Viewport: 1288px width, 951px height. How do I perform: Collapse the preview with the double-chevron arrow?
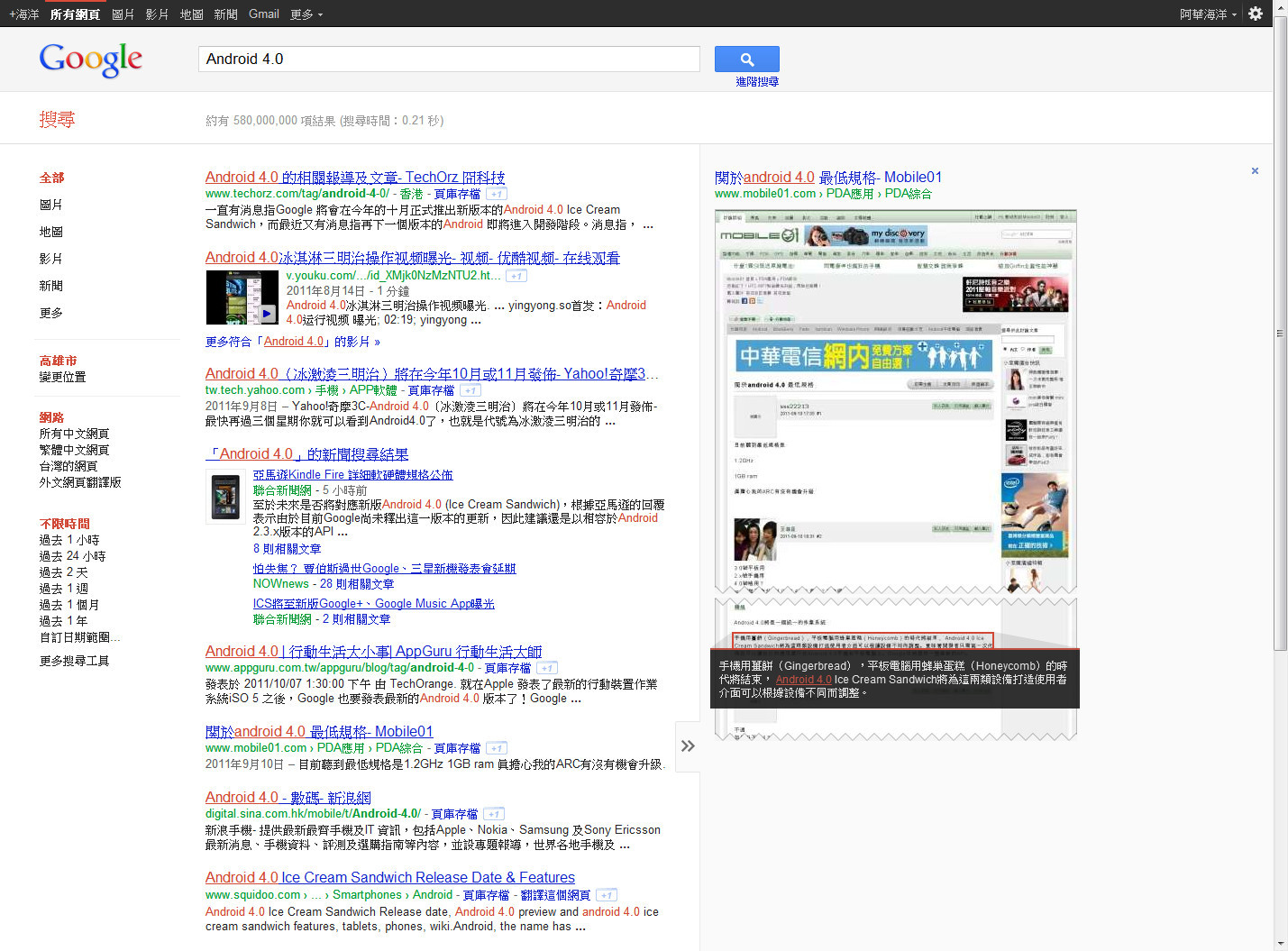coord(688,746)
